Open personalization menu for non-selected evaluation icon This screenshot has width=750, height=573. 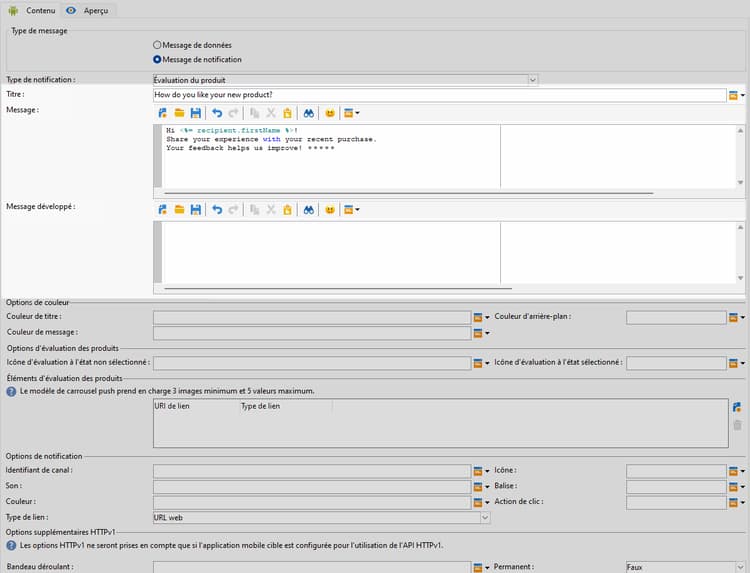481,364
